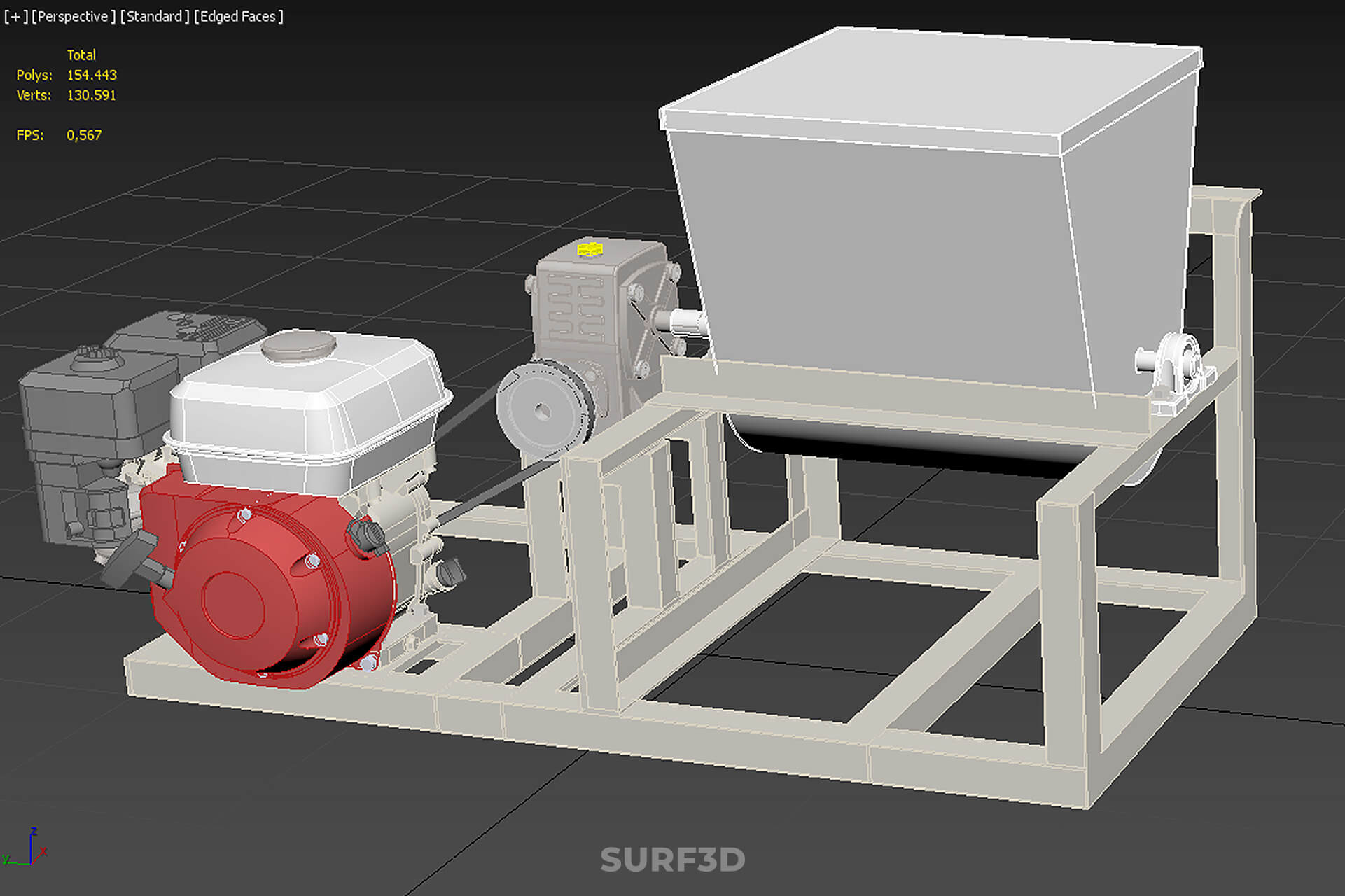Select the gray fuel tank cap
Viewport: 1345px width, 896px height.
[x=298, y=346]
